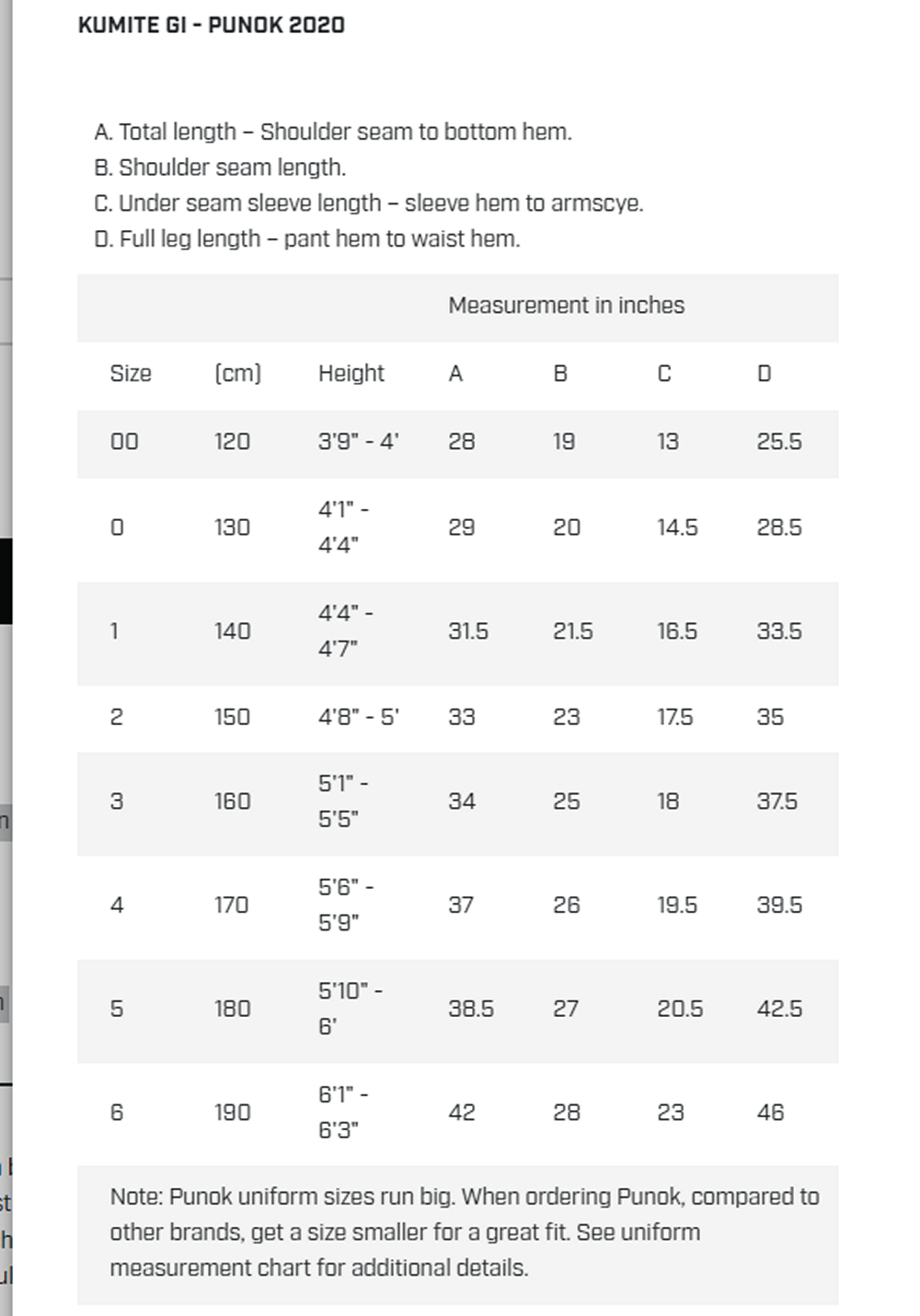This screenshot has width=920, height=1316.
Task: Click the Punok sizing note text
Action: (x=464, y=1231)
